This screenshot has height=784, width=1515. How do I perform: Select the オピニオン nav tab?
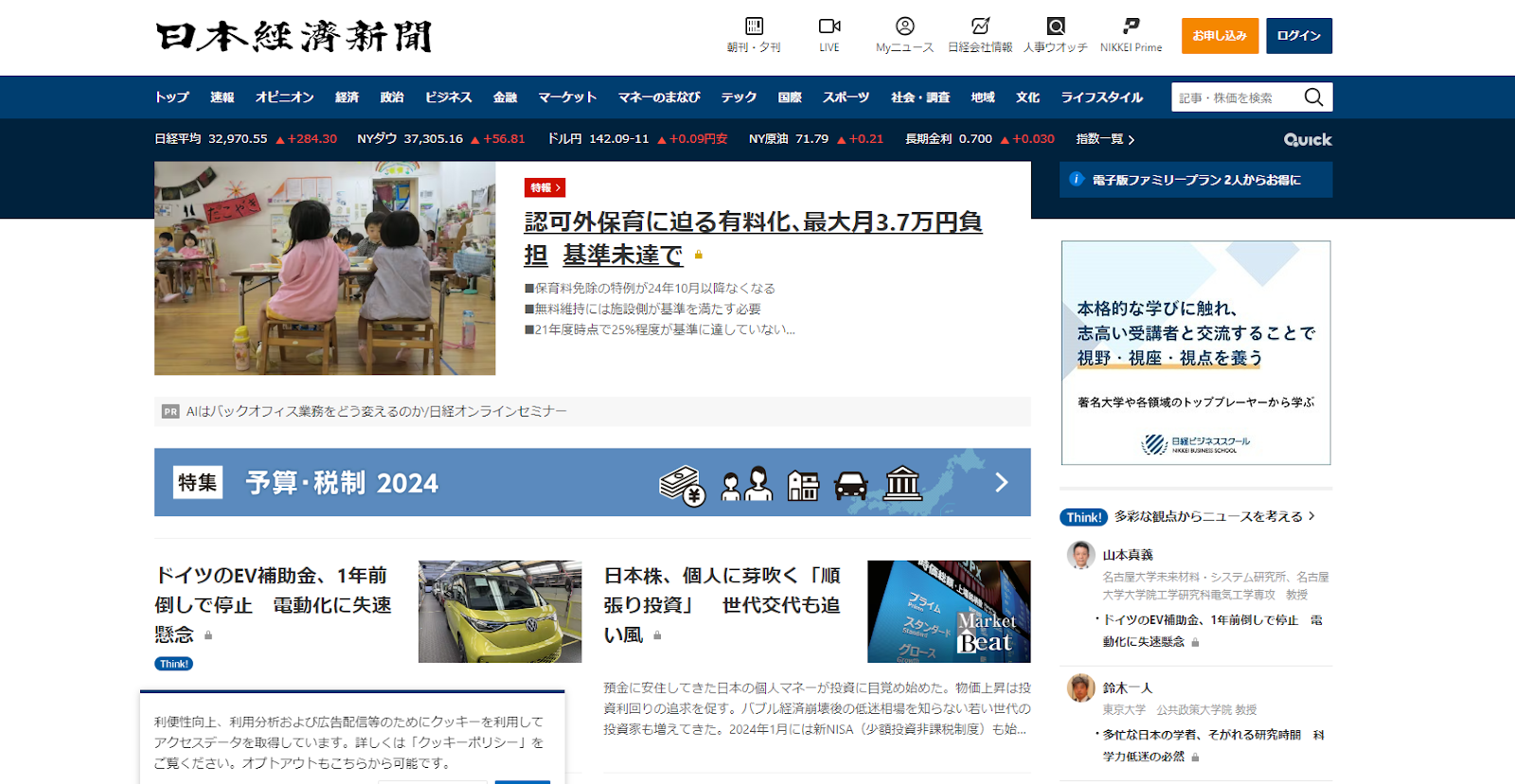coord(284,98)
